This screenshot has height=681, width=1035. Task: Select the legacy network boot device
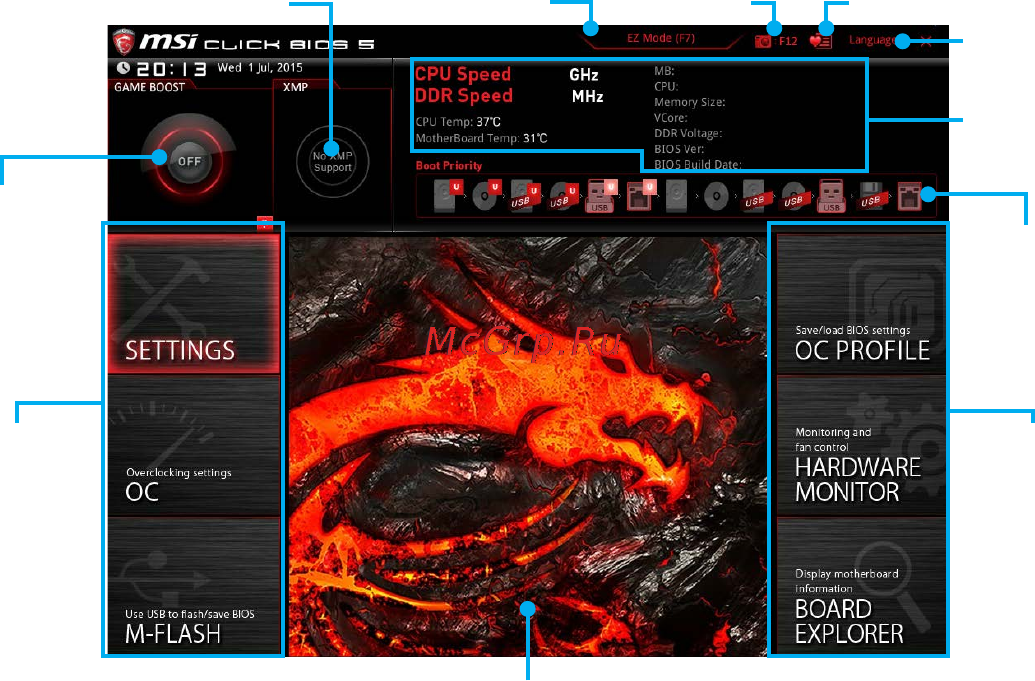pos(909,196)
